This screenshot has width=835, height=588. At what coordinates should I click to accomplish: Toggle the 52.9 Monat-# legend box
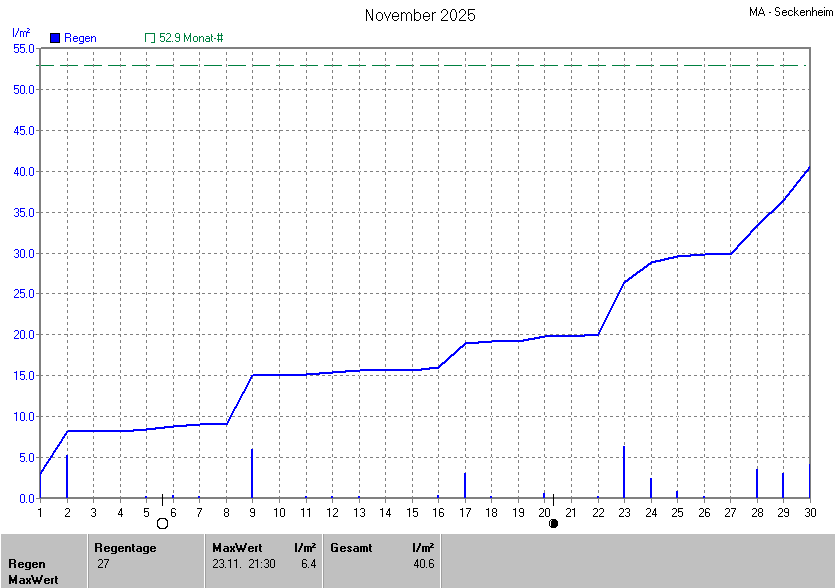[150, 37]
